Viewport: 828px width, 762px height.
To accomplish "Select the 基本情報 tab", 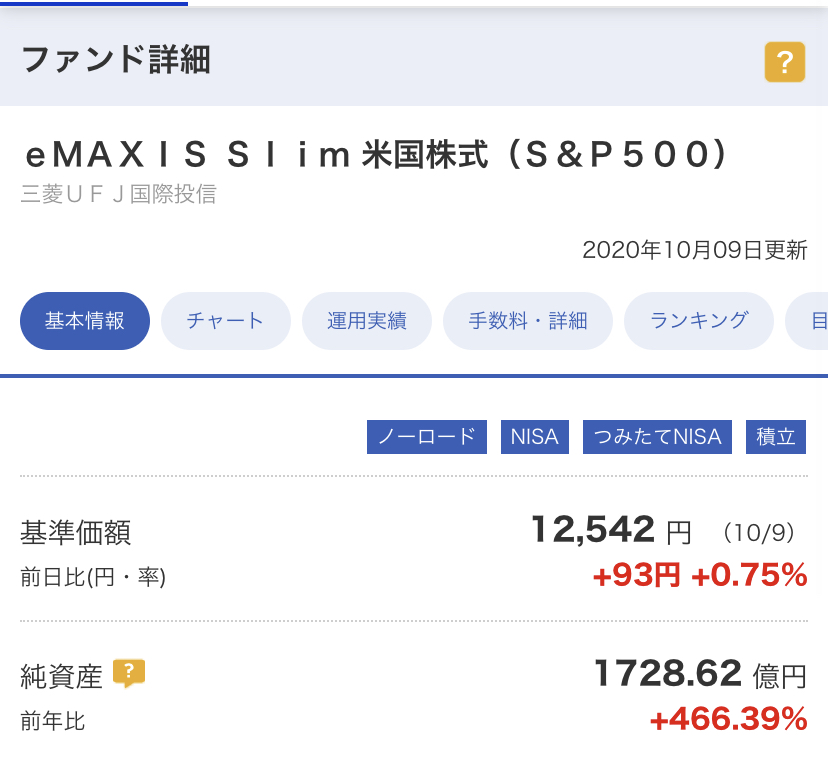I will 84,321.
